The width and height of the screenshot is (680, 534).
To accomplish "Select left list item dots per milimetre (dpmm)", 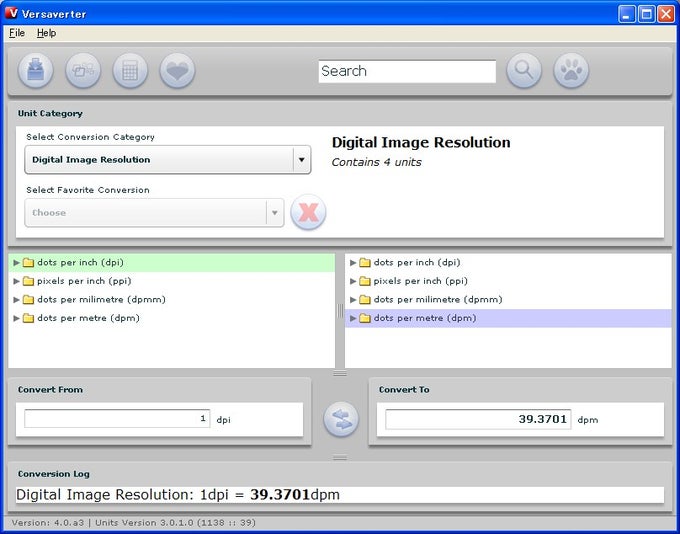I will tap(172, 300).
